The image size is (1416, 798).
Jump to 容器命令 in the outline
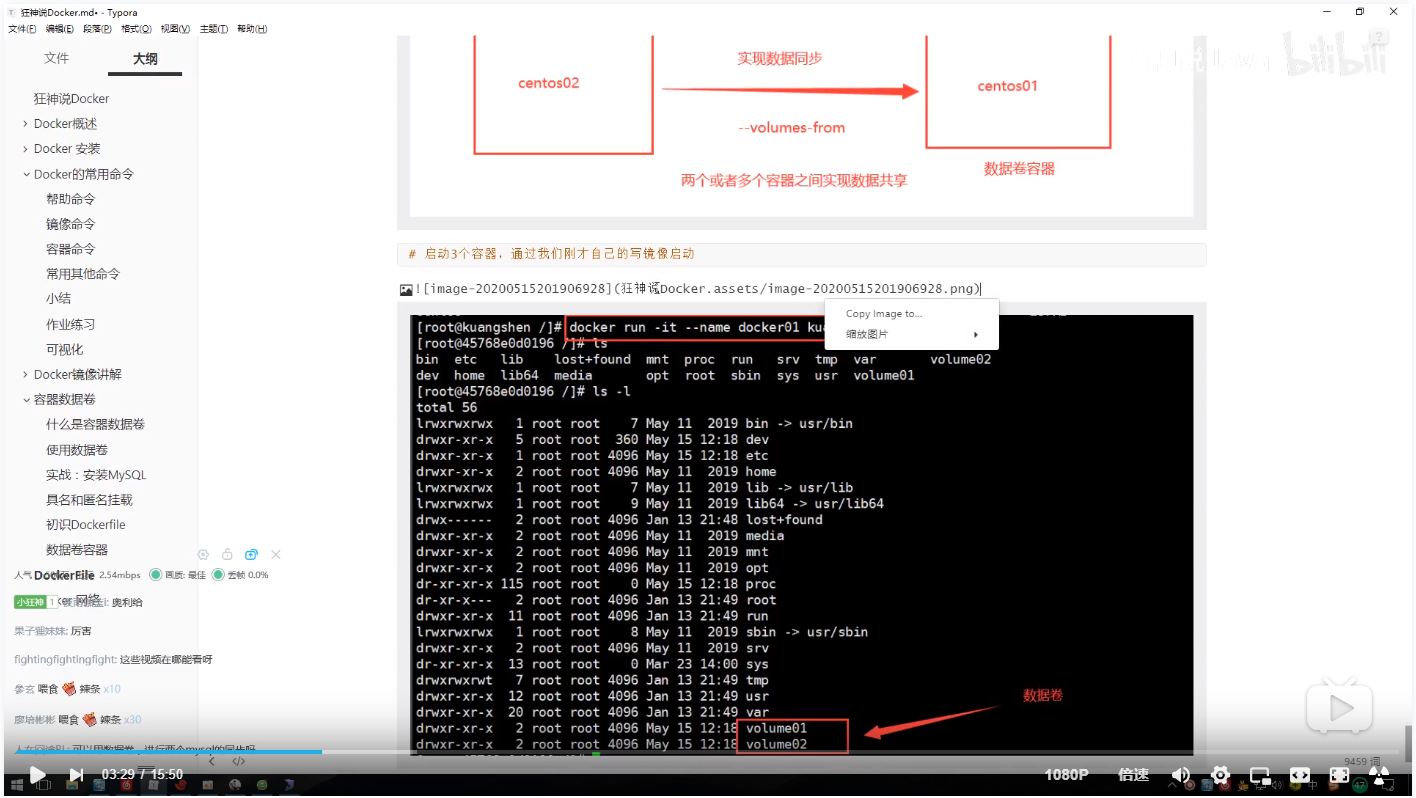point(71,249)
